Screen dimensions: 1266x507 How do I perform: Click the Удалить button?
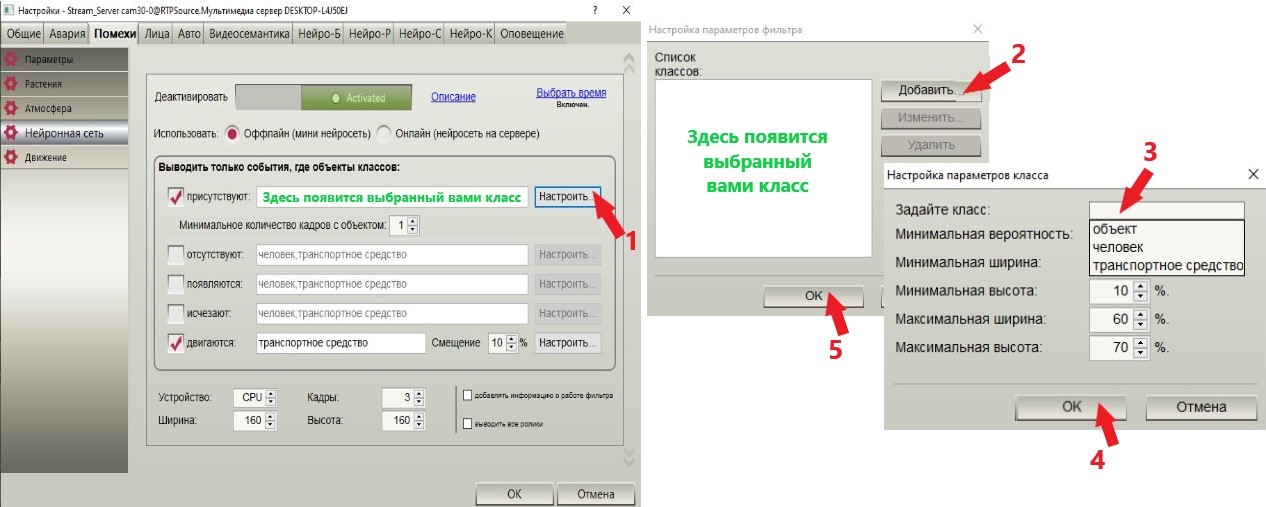pos(931,145)
